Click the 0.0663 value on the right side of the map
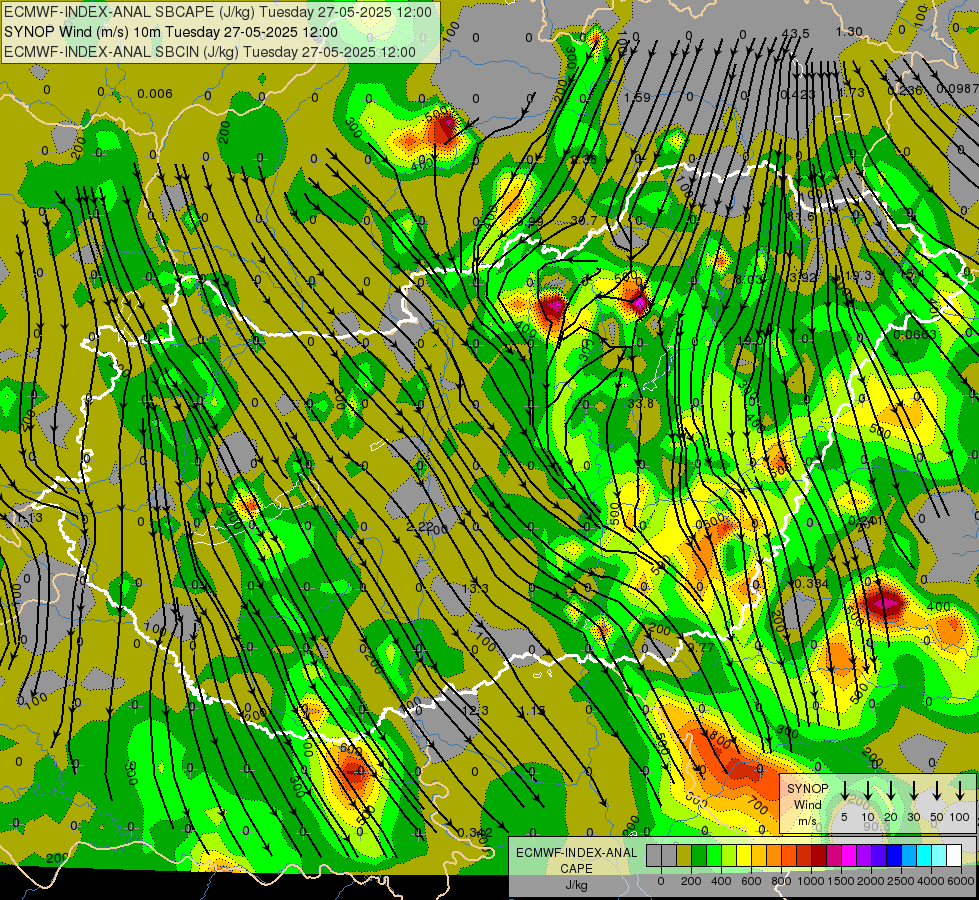 coord(915,335)
